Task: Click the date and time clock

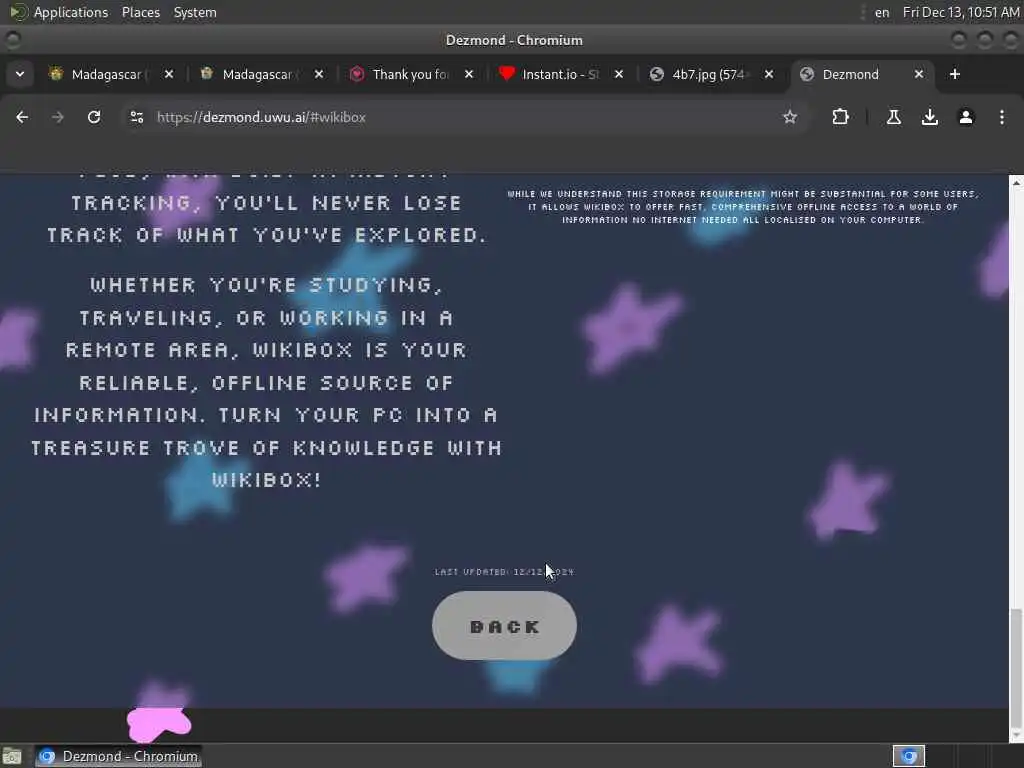Action: (x=961, y=12)
